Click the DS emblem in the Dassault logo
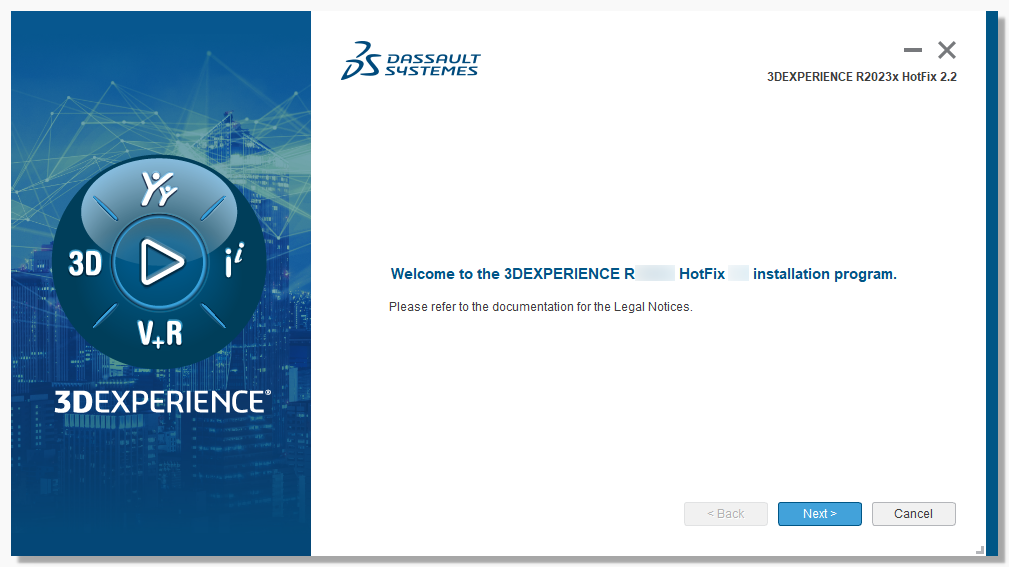Screen dimensions: 1009x567 (x=360, y=60)
